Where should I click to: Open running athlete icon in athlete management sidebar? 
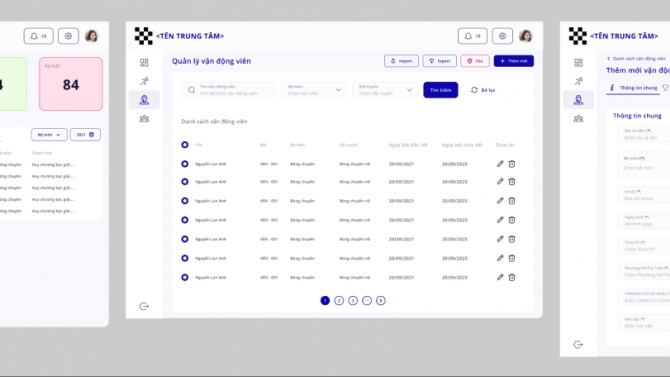click(x=144, y=81)
